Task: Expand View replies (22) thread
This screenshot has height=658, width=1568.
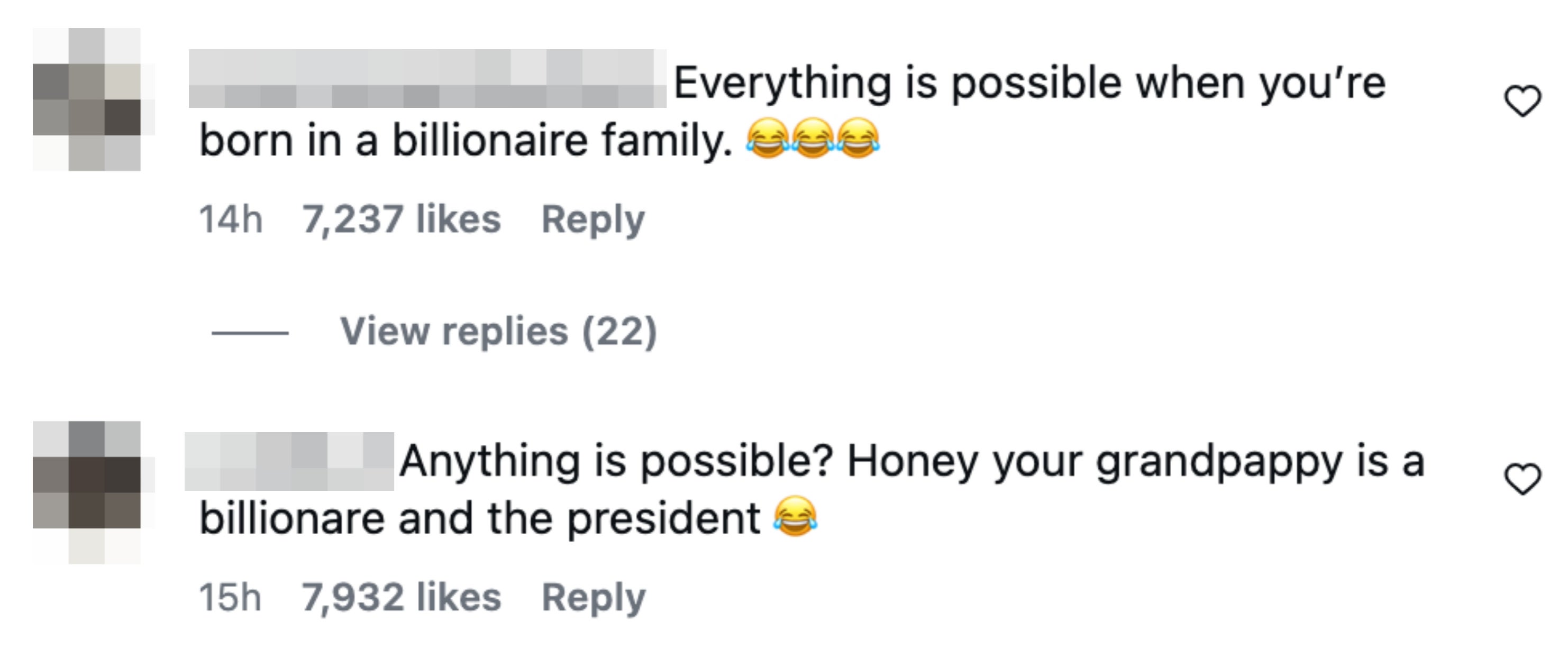Action: tap(498, 332)
